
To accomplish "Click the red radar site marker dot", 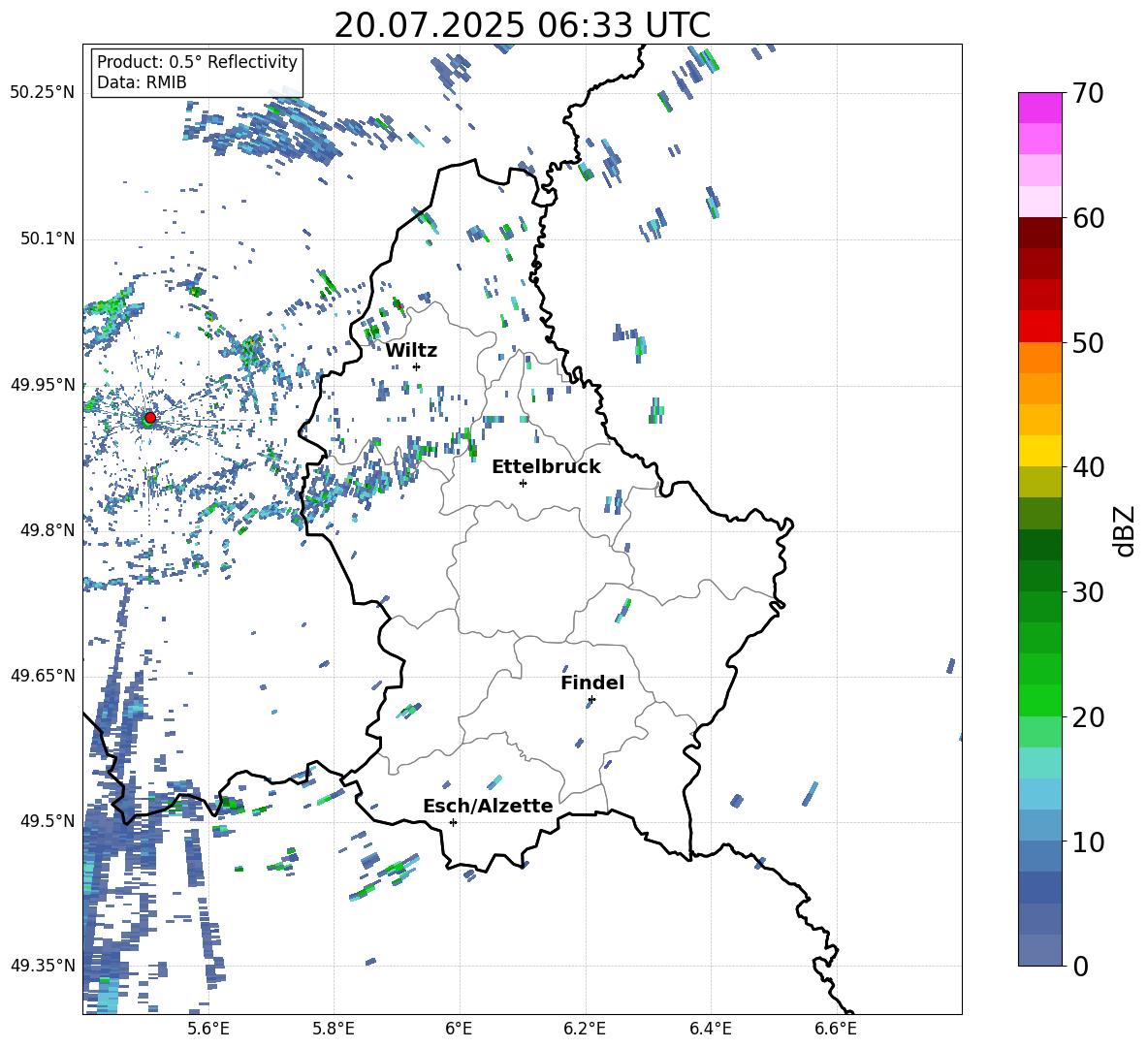I will click(150, 418).
